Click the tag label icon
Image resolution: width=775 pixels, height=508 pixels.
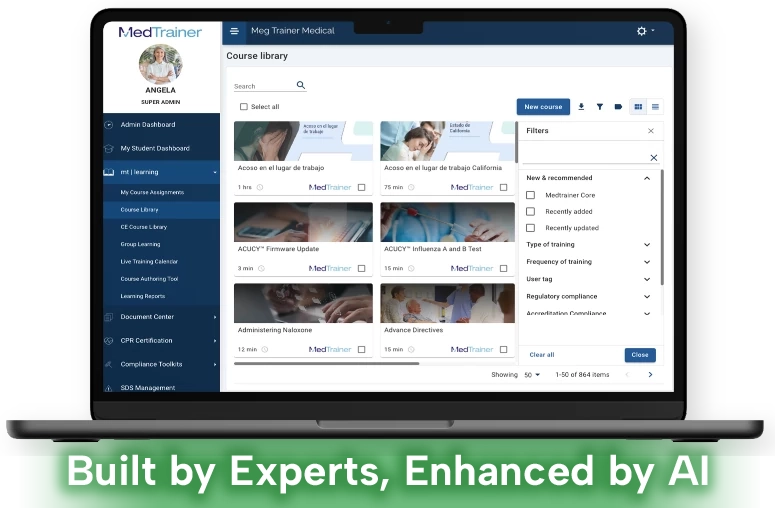pos(618,107)
